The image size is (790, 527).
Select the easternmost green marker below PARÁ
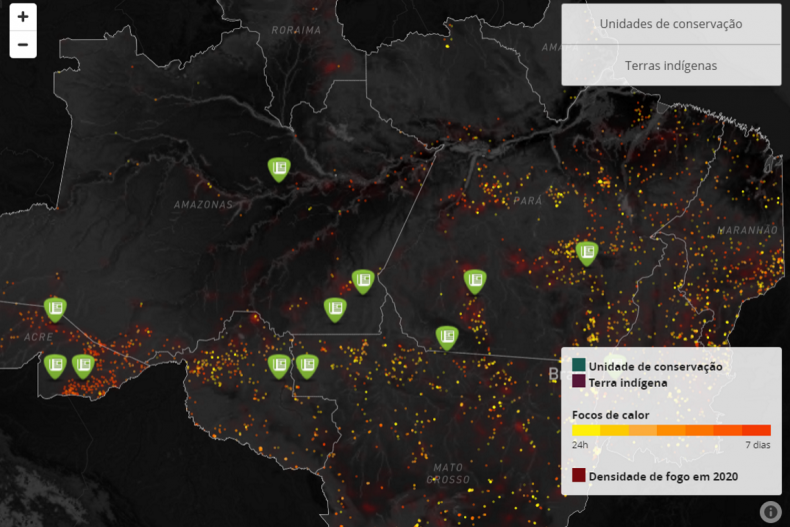587,252
